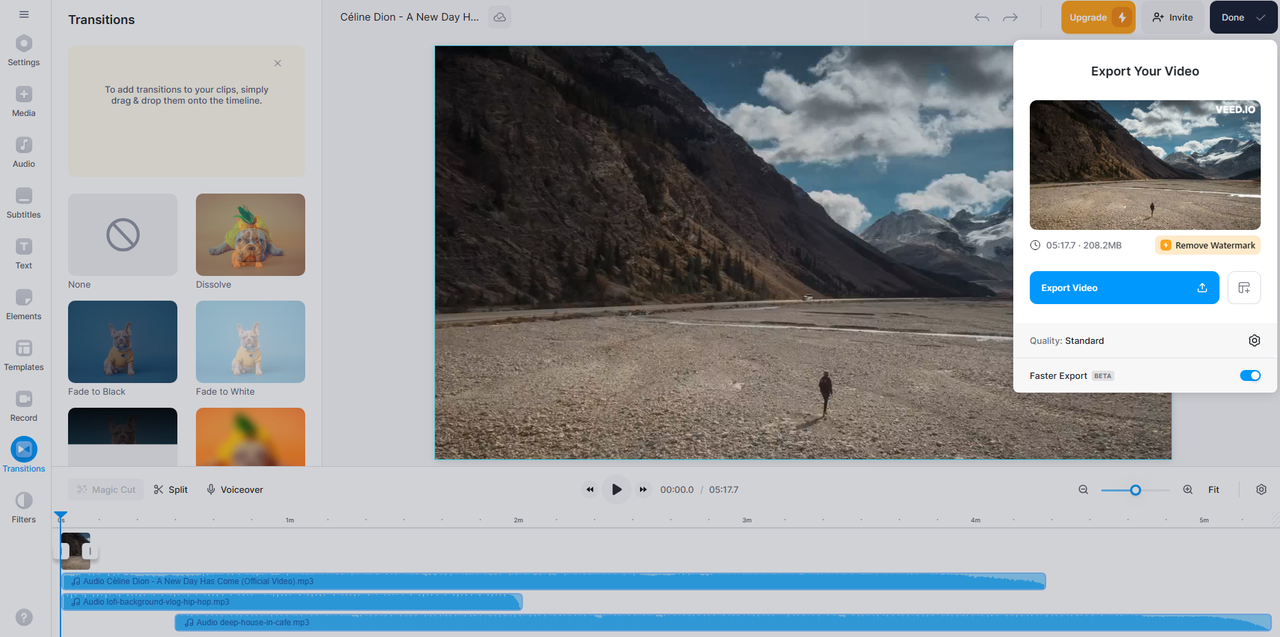Click the Quality: Standard label
This screenshot has height=637, width=1280.
point(1067,341)
